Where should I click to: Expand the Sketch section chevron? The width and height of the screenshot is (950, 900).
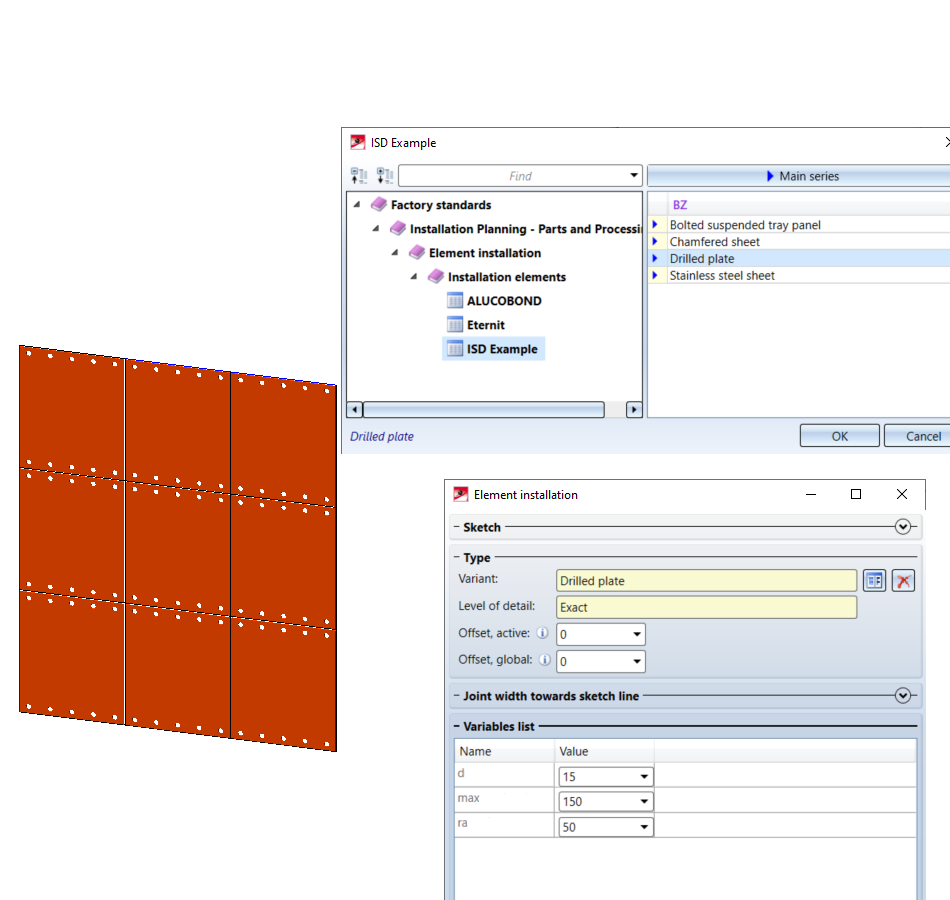pos(904,527)
